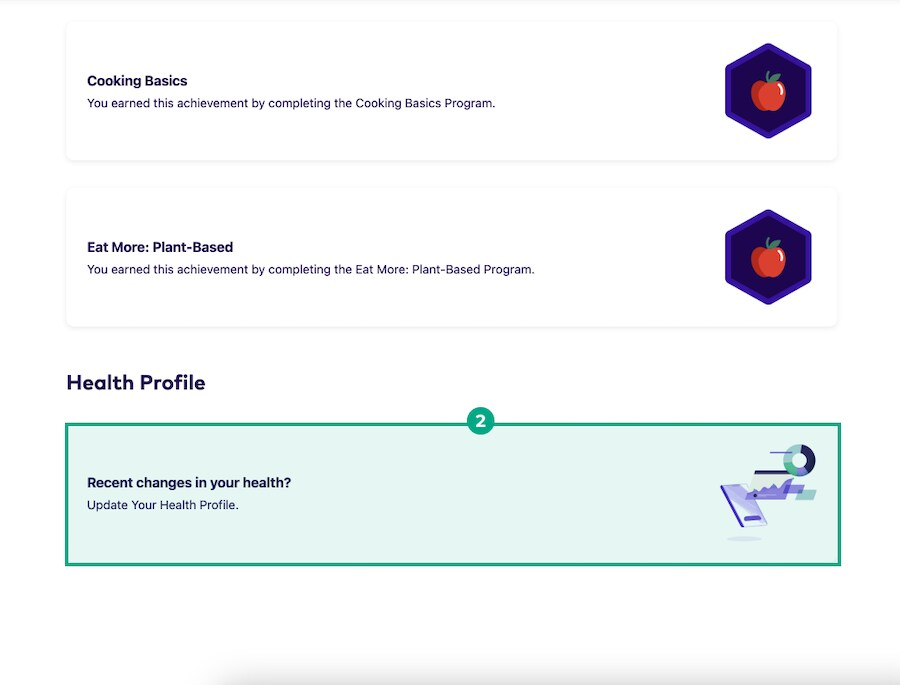Click the Plant-Based achievement description text
This screenshot has width=900, height=685.
[x=310, y=269]
